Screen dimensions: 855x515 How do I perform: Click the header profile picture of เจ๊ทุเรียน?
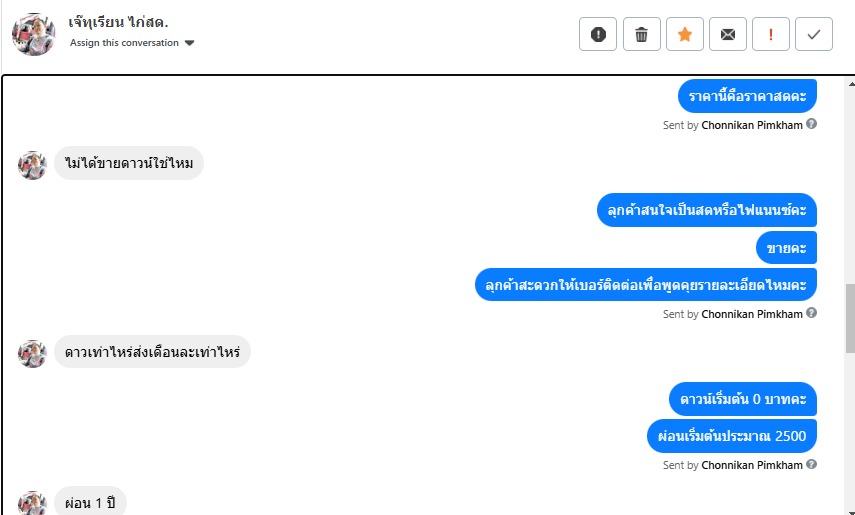pyautogui.click(x=33, y=34)
